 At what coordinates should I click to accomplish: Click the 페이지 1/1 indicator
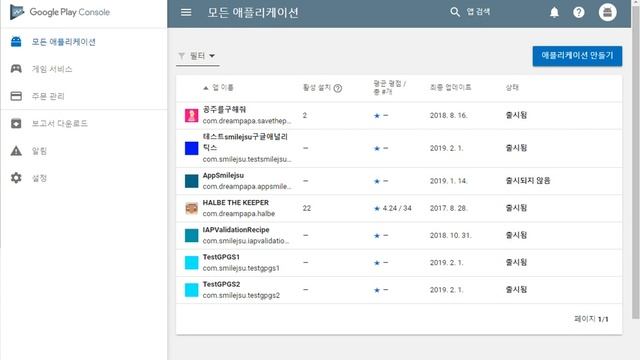click(591, 319)
